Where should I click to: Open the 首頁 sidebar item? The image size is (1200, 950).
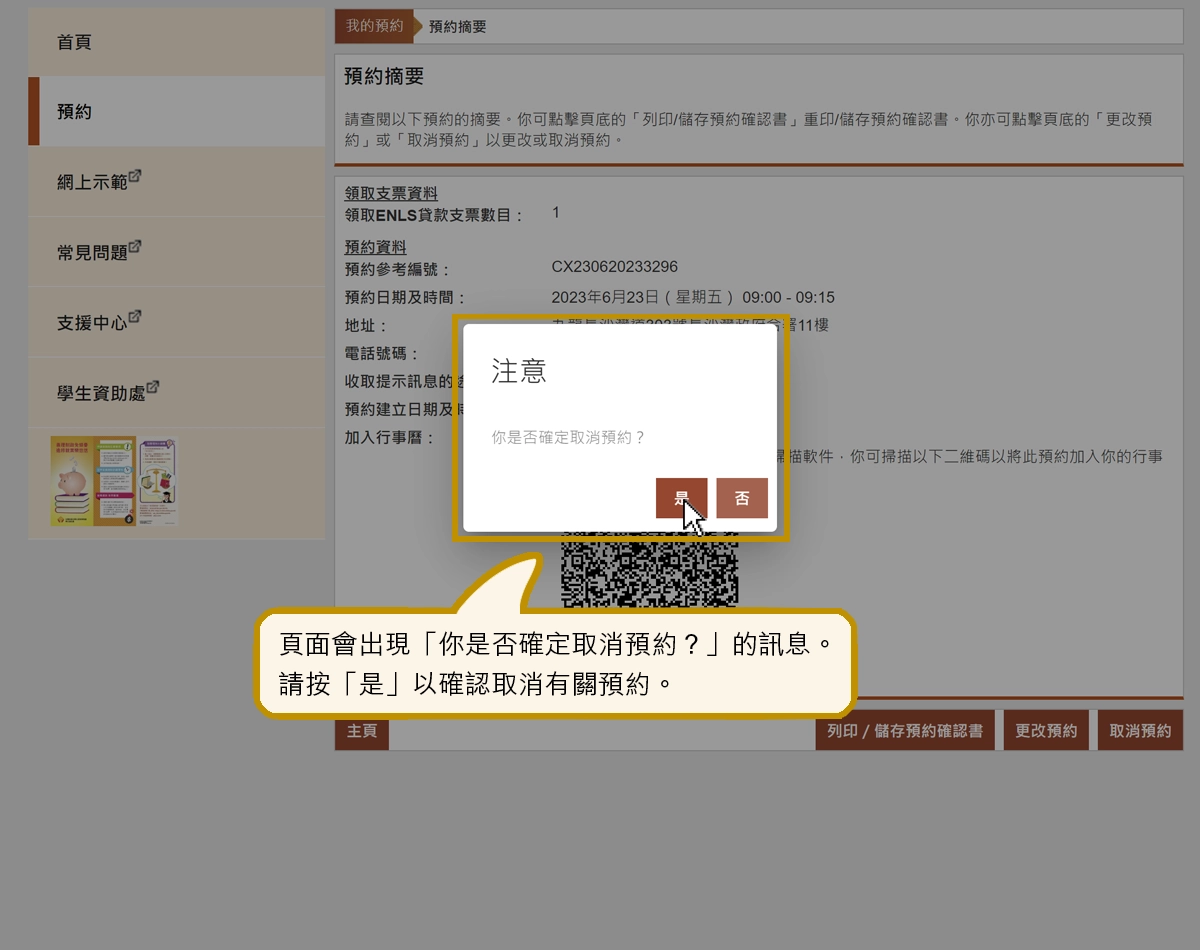coord(73,42)
